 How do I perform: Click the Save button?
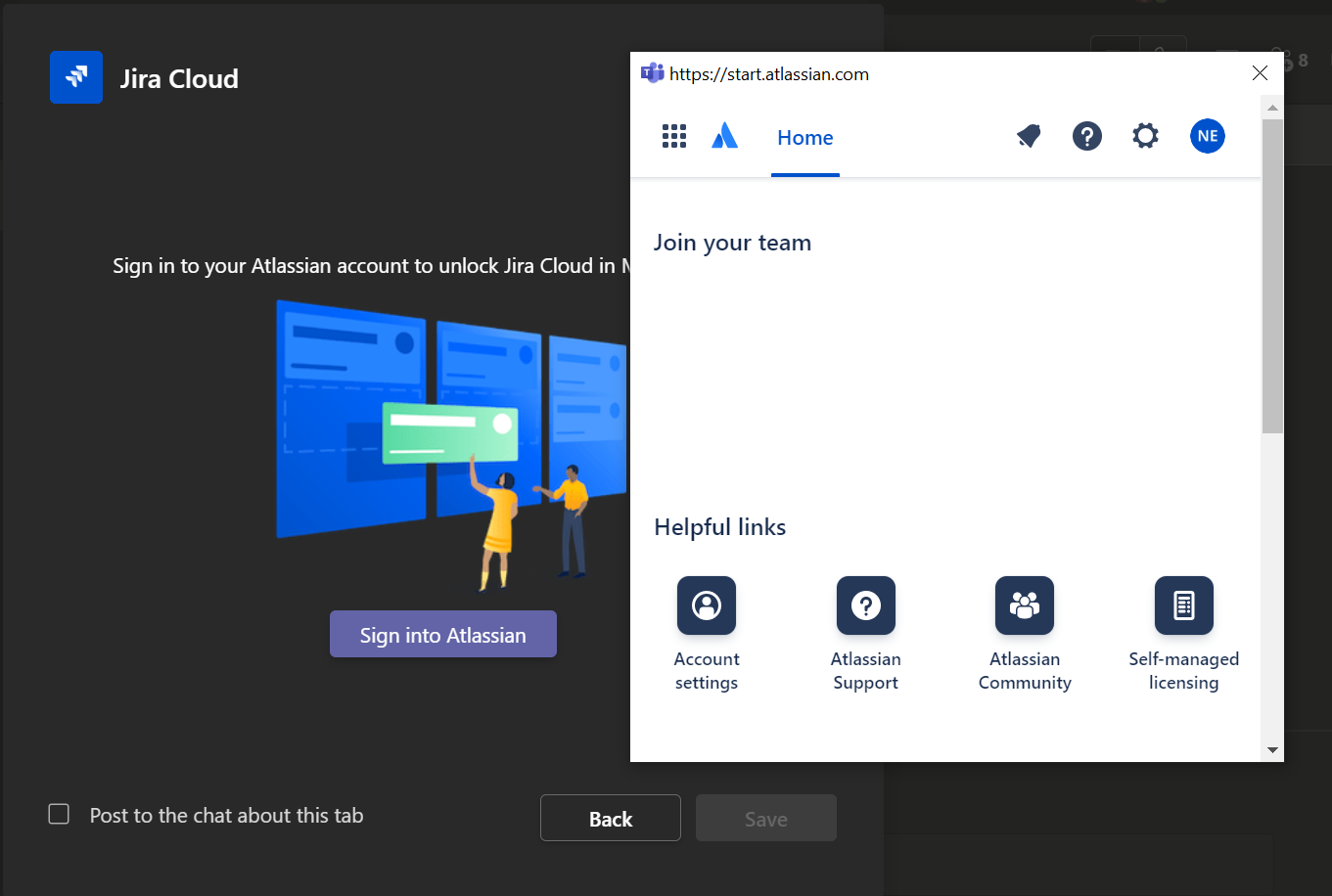tap(766, 819)
